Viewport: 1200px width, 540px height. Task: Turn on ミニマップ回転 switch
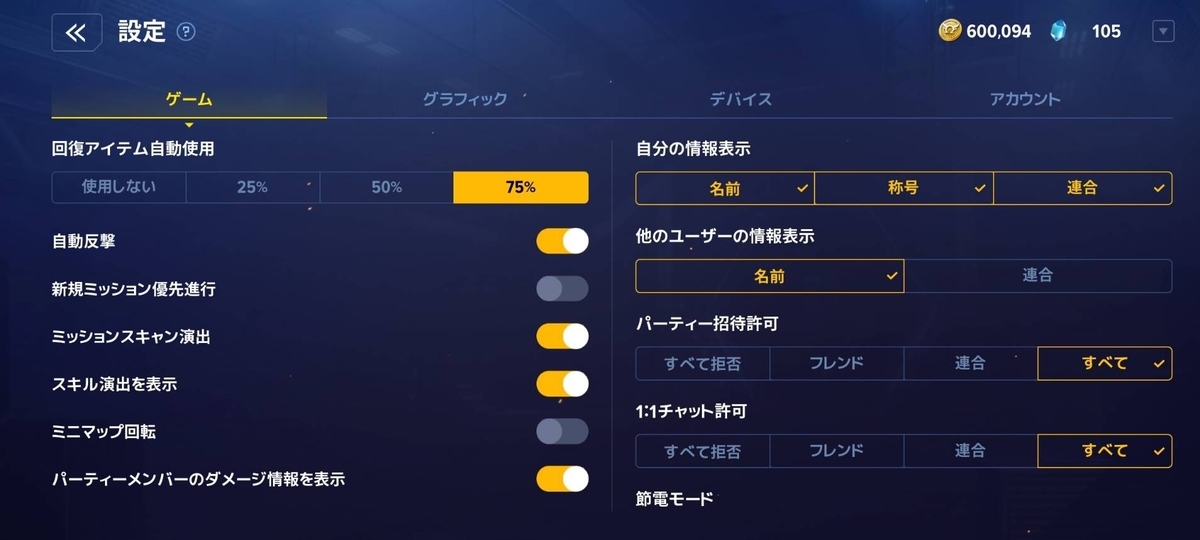point(562,431)
